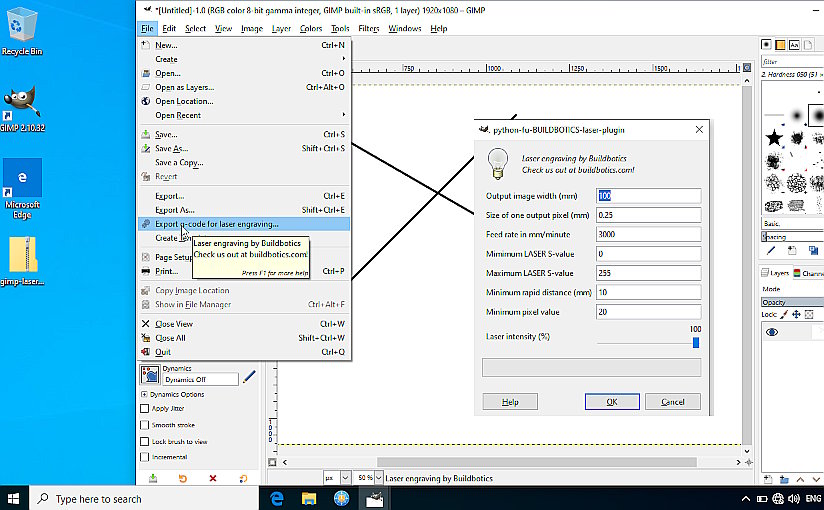Image resolution: width=824 pixels, height=510 pixels.
Task: Edit brush pencil icon below brush list
Action: click(770, 250)
